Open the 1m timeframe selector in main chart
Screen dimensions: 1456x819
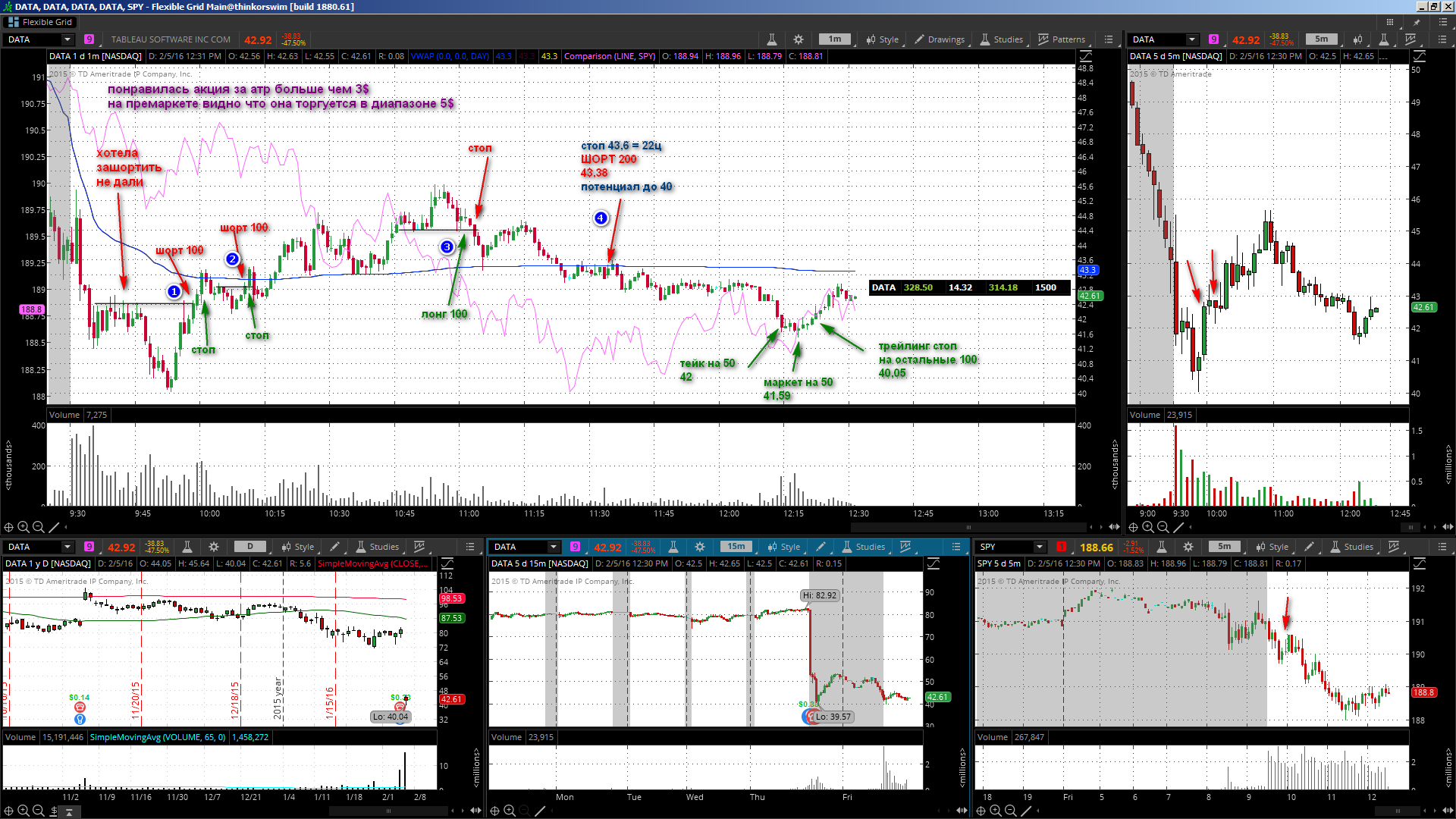[x=835, y=39]
